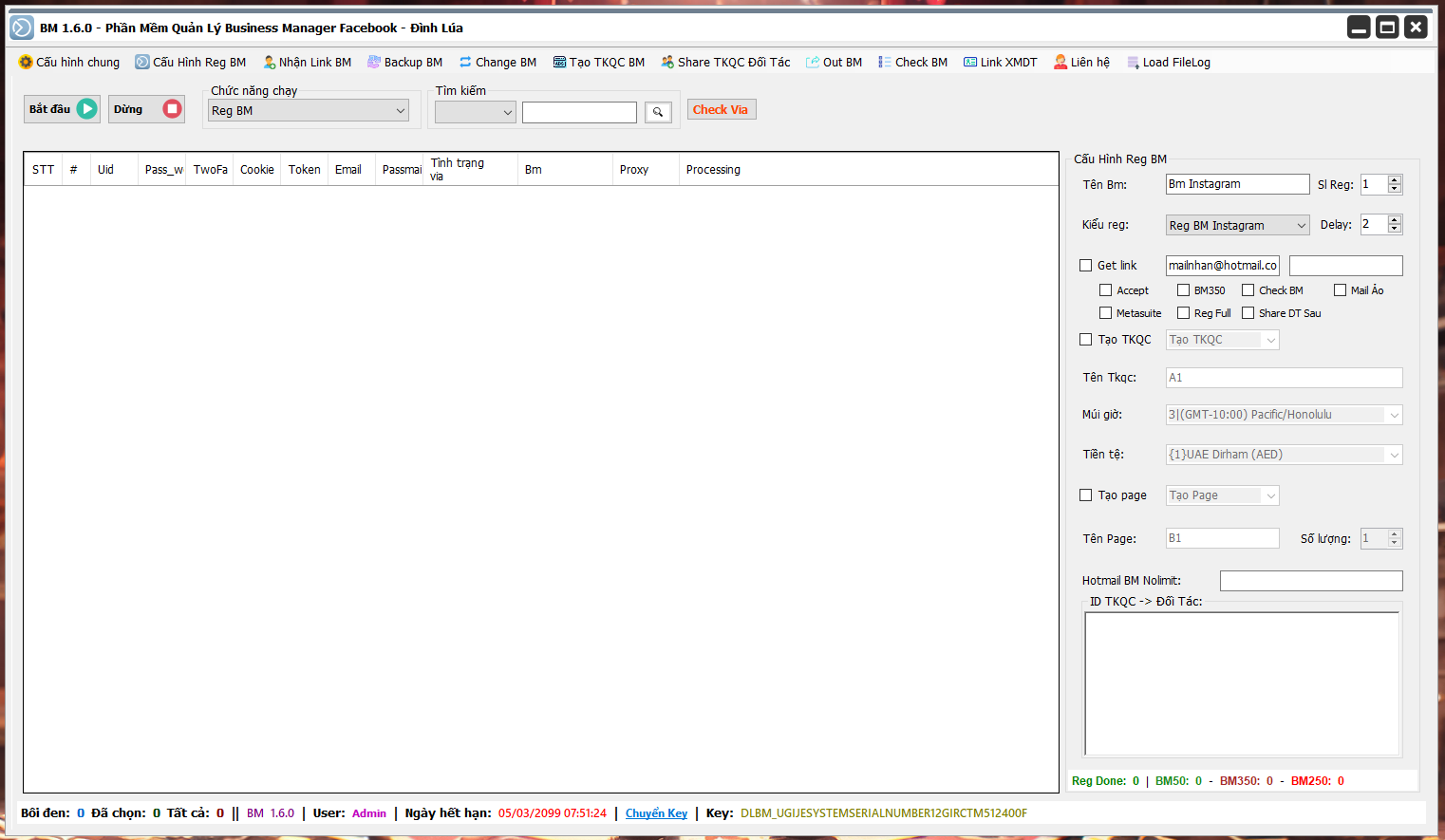Decrease the Delay value
Image resolution: width=1445 pixels, height=840 pixels.
[1395, 229]
